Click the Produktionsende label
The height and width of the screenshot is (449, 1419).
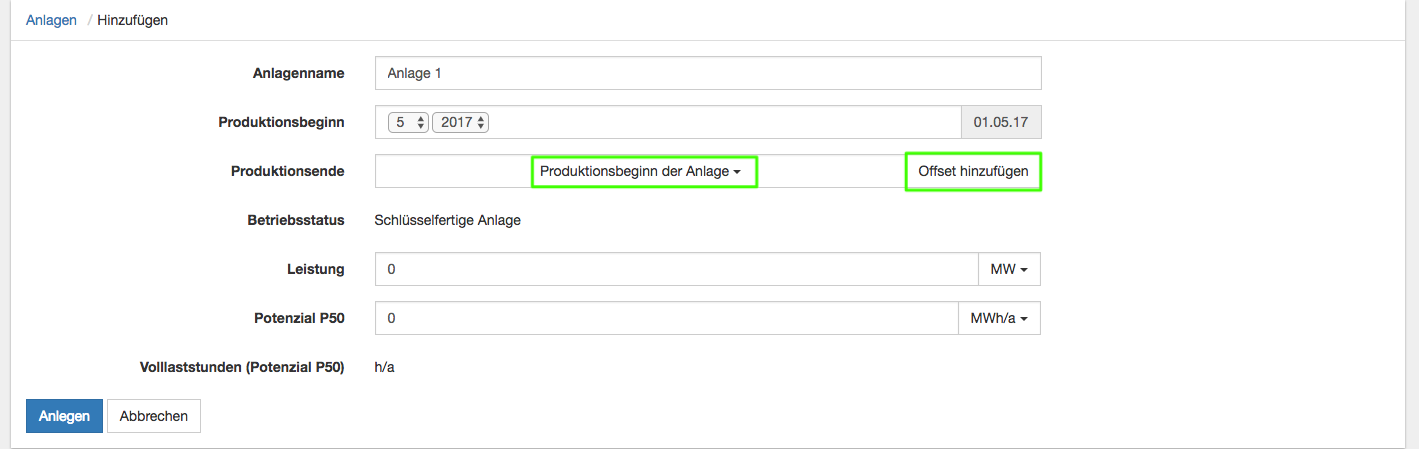[287, 171]
